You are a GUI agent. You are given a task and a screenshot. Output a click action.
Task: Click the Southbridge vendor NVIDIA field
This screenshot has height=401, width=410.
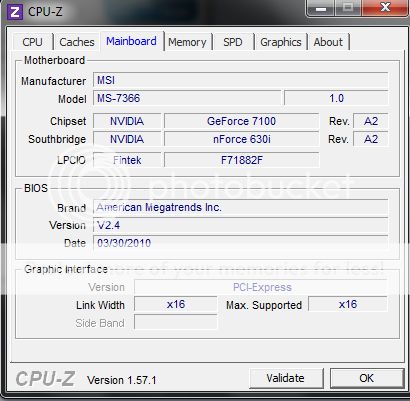127,139
